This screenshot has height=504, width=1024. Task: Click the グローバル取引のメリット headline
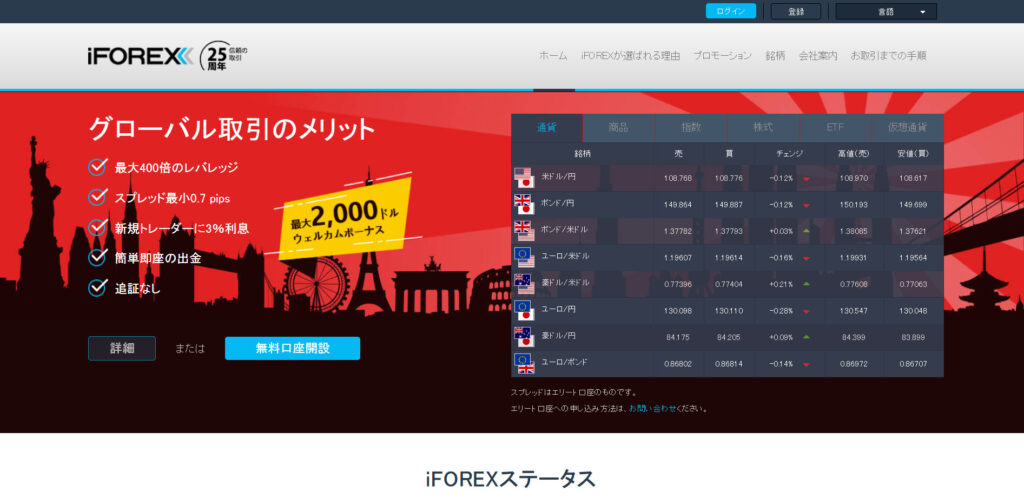click(232, 129)
